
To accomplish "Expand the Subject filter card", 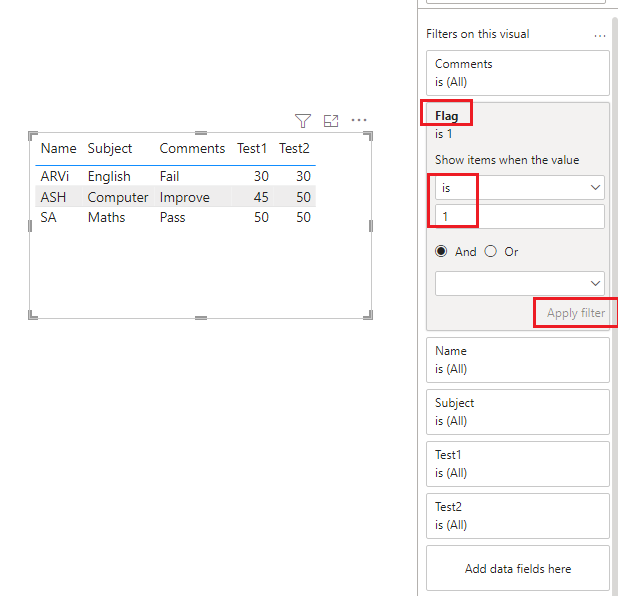I will pyautogui.click(x=517, y=412).
